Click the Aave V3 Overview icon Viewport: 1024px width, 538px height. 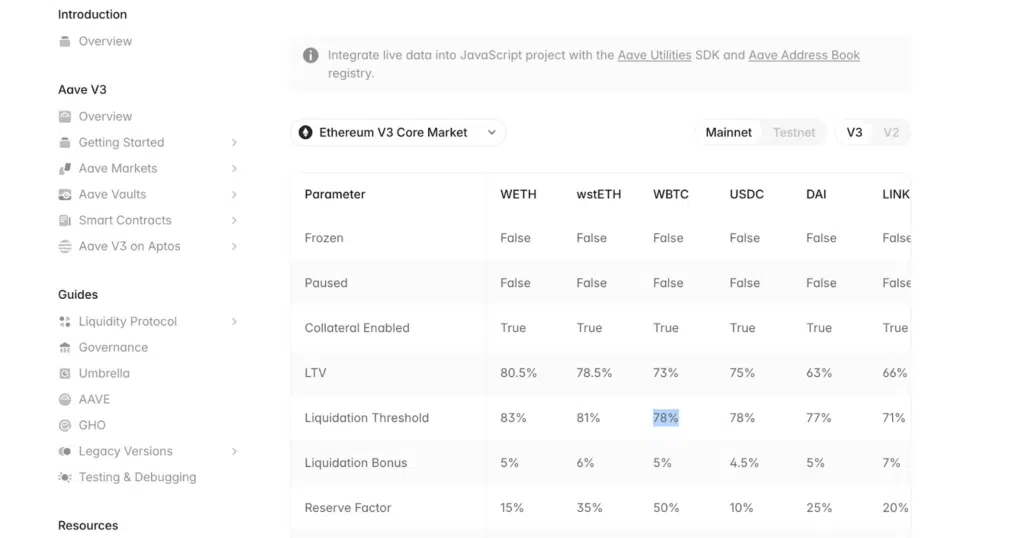[65, 117]
